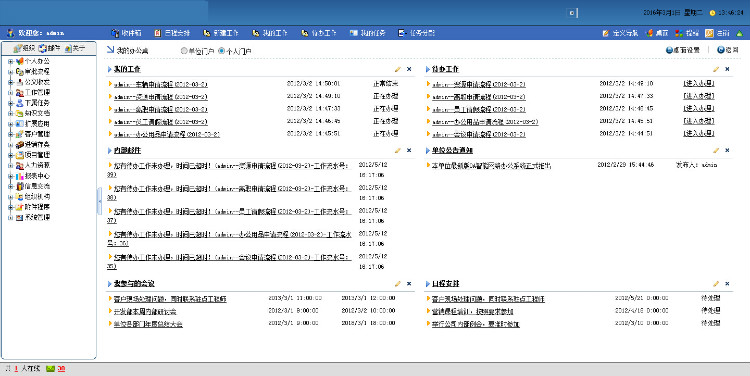Viewport: 750px width, 376px height.
Task: Close the right-hand 日程安排 panel with its X
Action: tap(727, 284)
